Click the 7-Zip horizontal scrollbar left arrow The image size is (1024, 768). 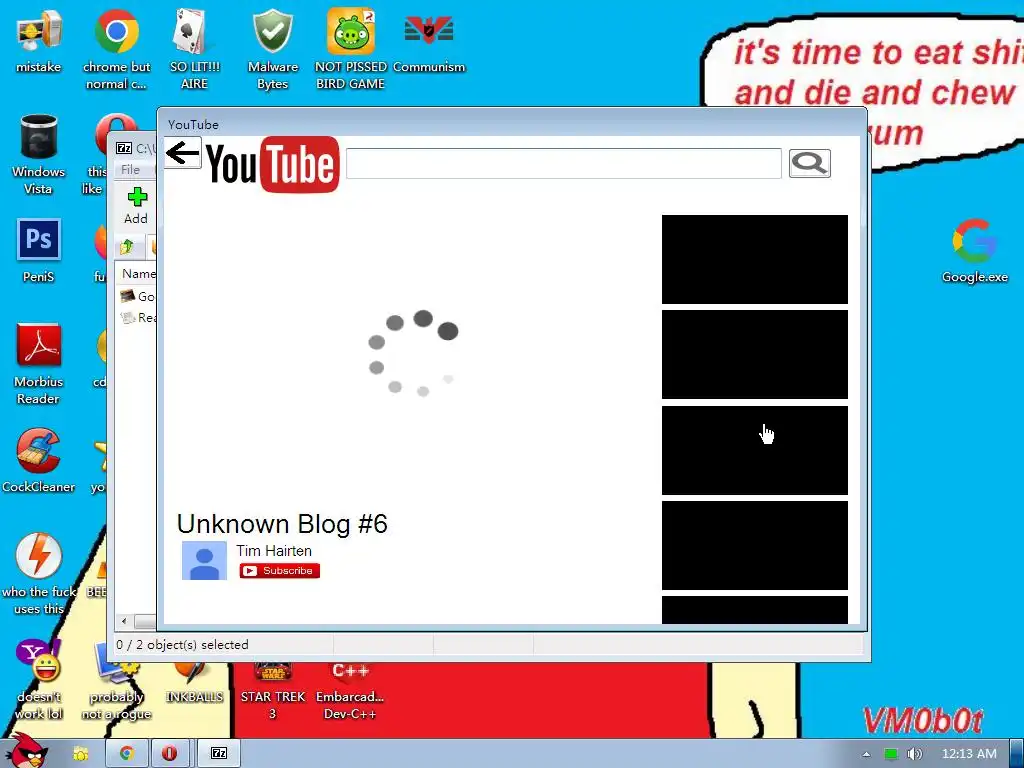(124, 621)
